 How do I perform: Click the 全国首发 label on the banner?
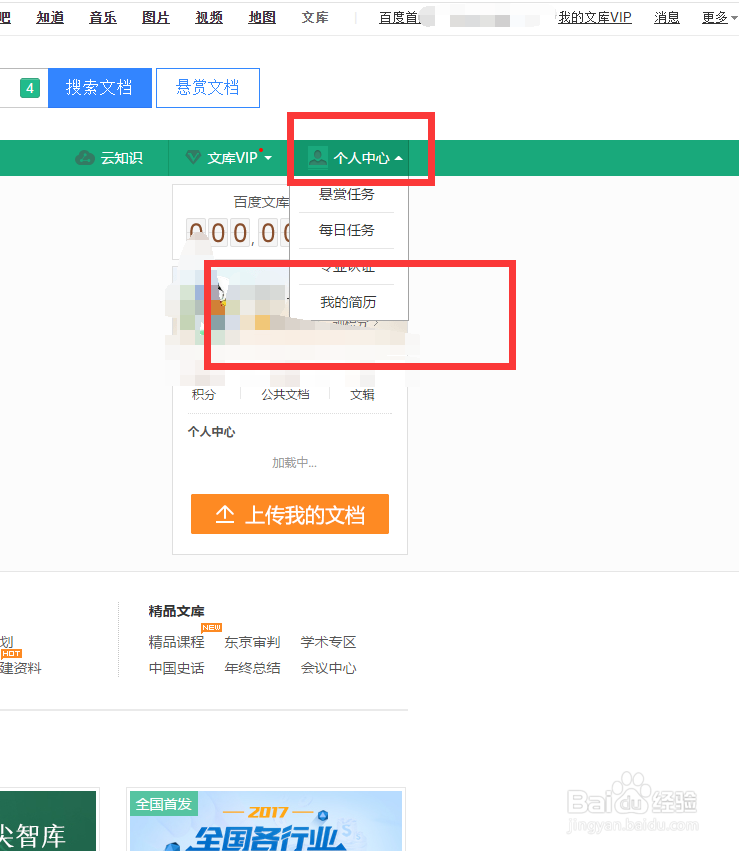[164, 804]
